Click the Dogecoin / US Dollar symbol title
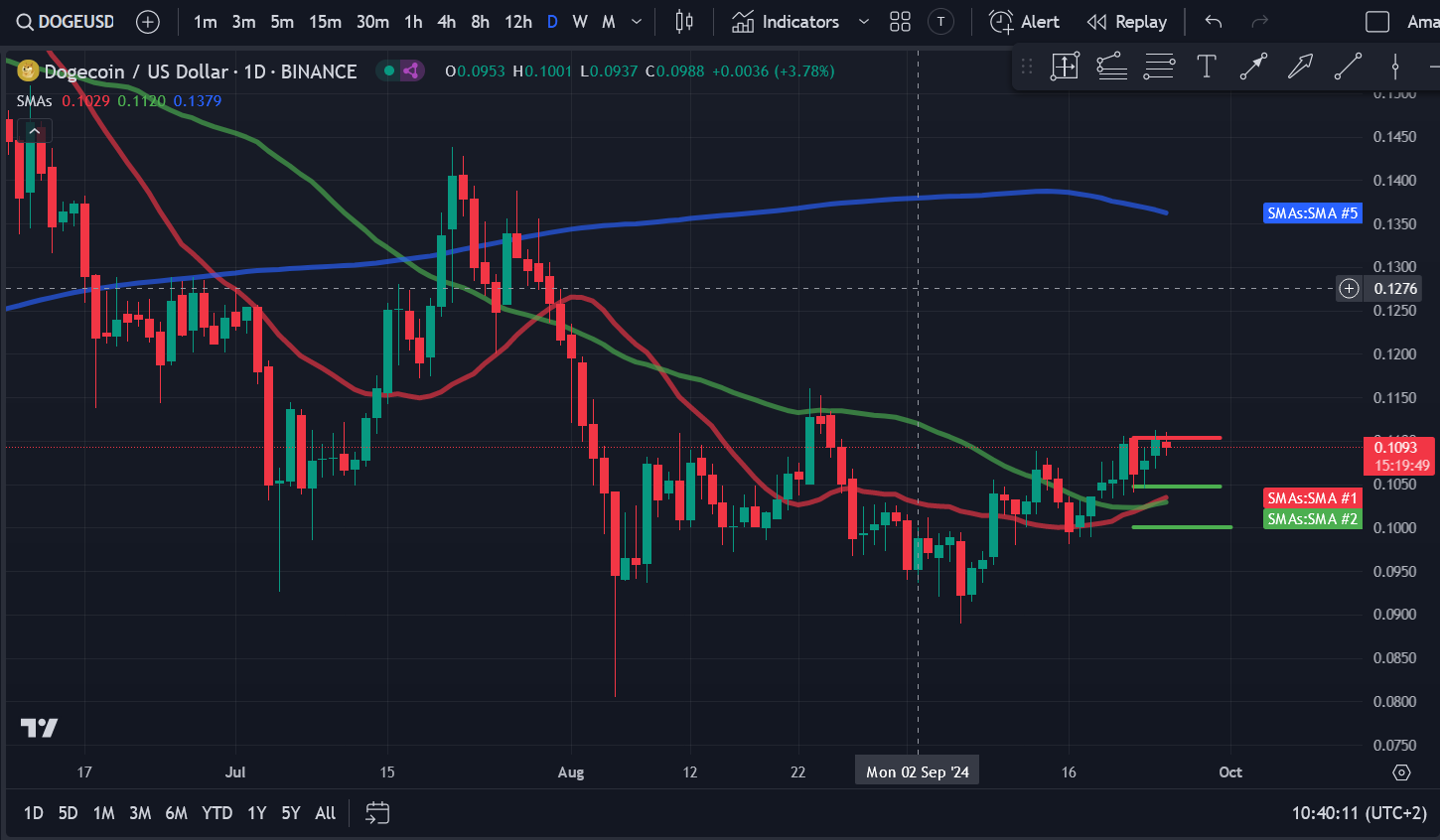This screenshot has width=1440, height=840. tap(201, 71)
